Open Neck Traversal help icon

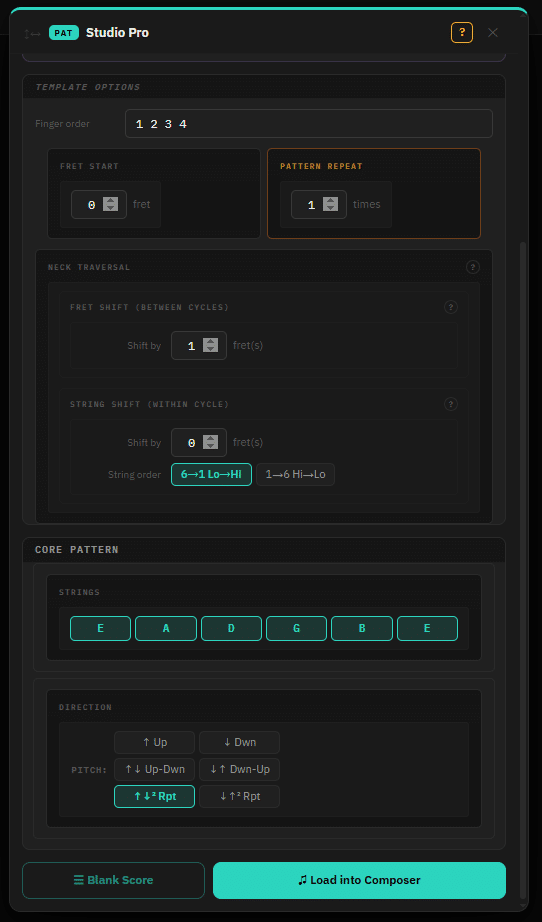pos(473,267)
